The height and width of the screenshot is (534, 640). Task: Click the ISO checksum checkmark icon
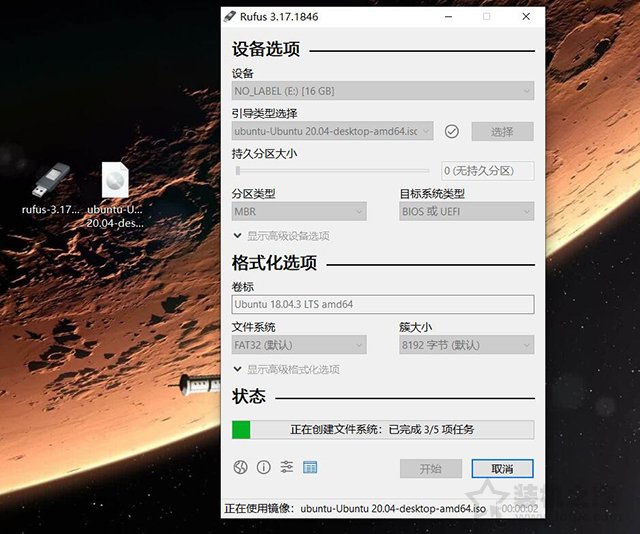pyautogui.click(x=452, y=131)
